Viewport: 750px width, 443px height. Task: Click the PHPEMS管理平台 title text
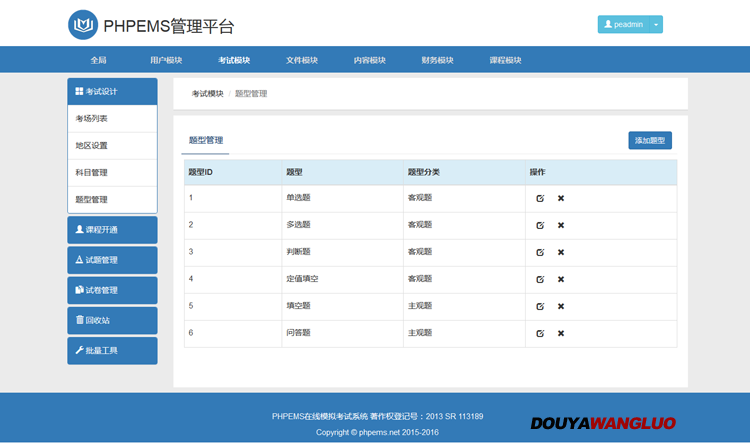[x=168, y=26]
